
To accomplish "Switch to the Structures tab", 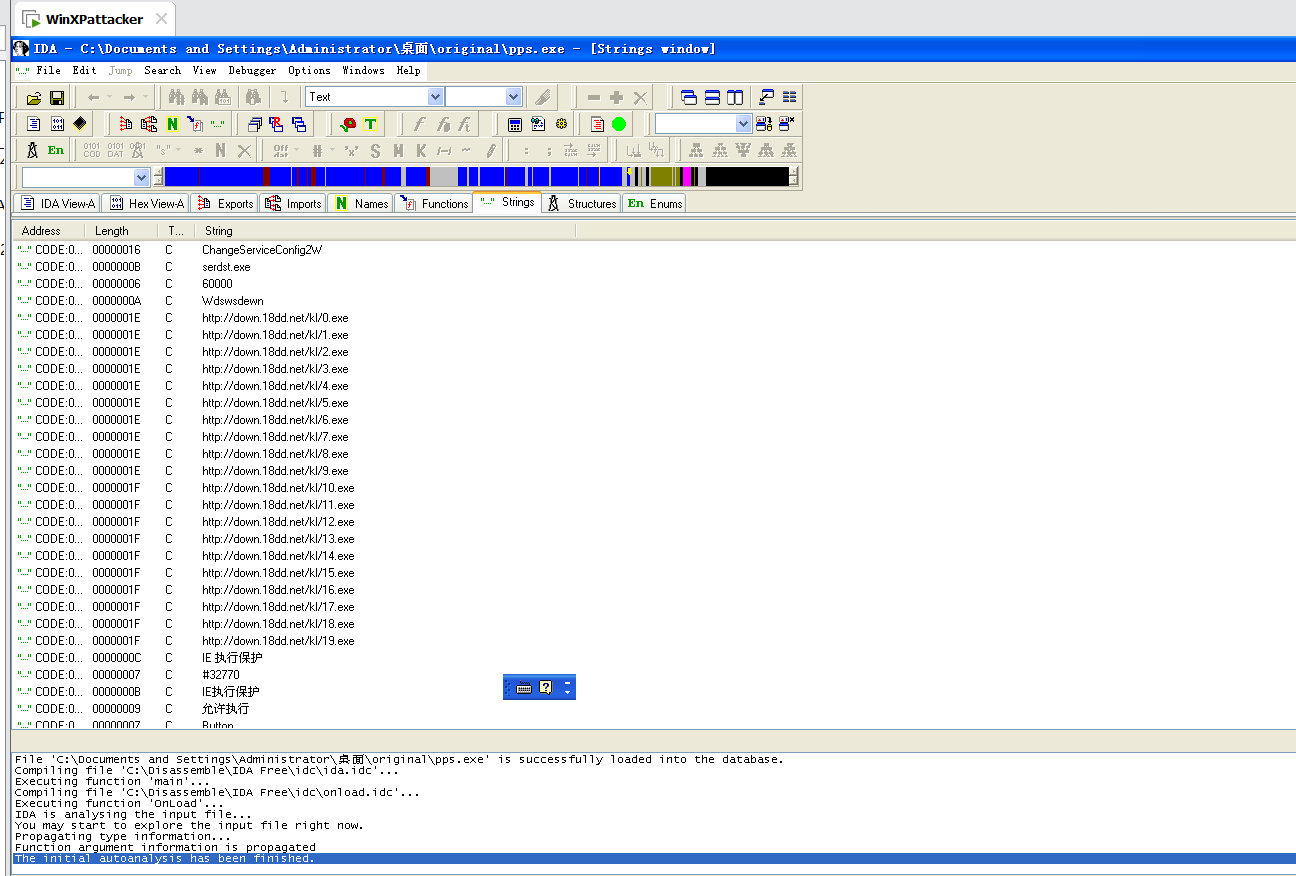I will click(x=581, y=203).
